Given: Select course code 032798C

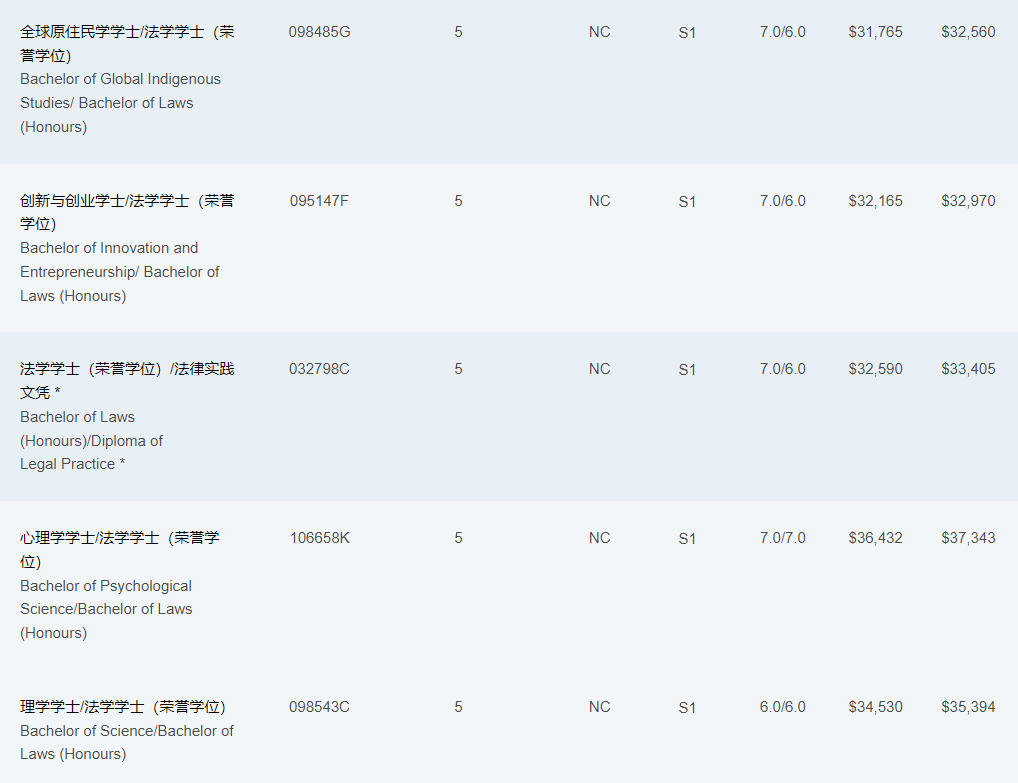Looking at the screenshot, I should [319, 369].
